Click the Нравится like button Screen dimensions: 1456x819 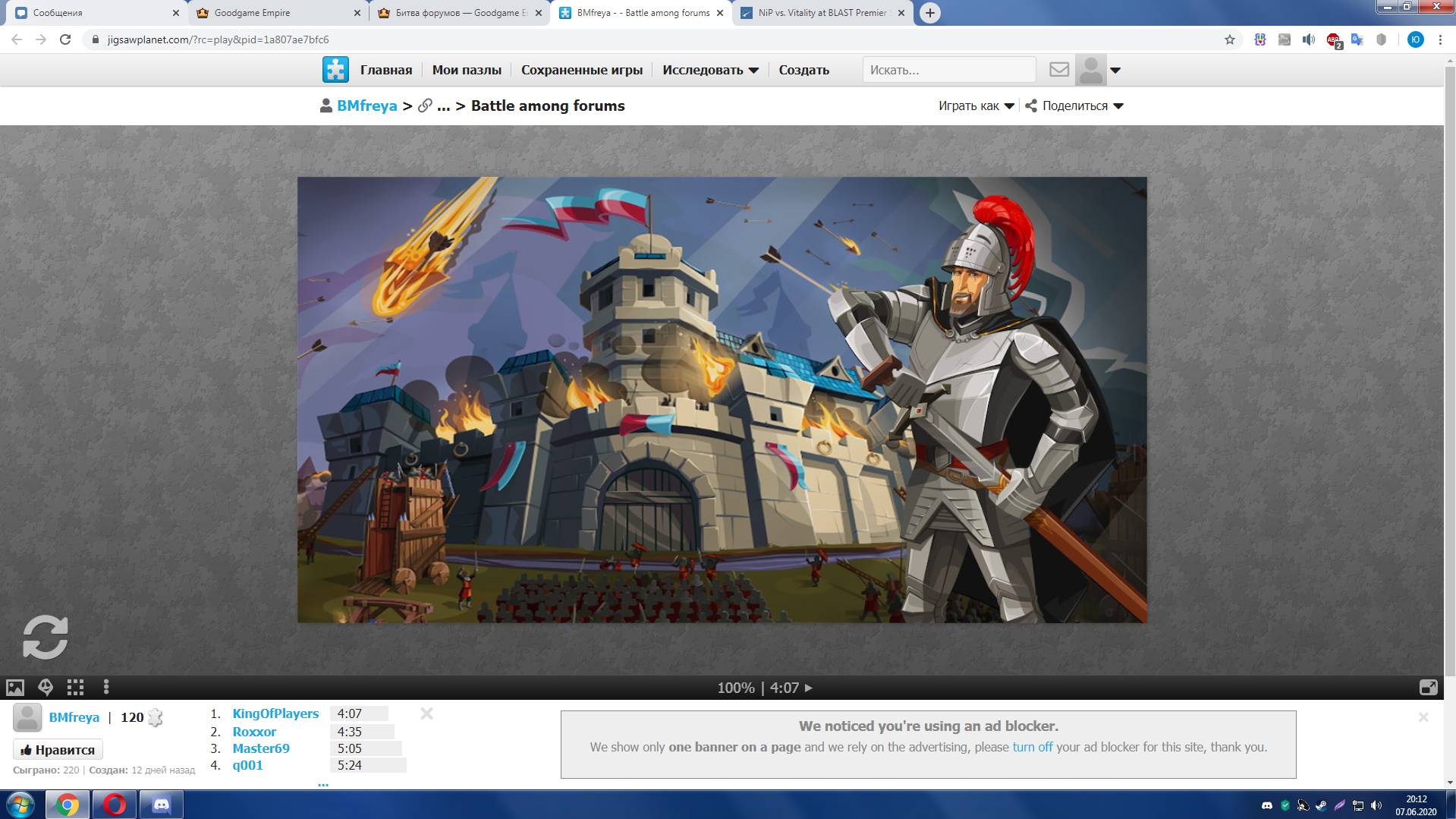pyautogui.click(x=58, y=750)
